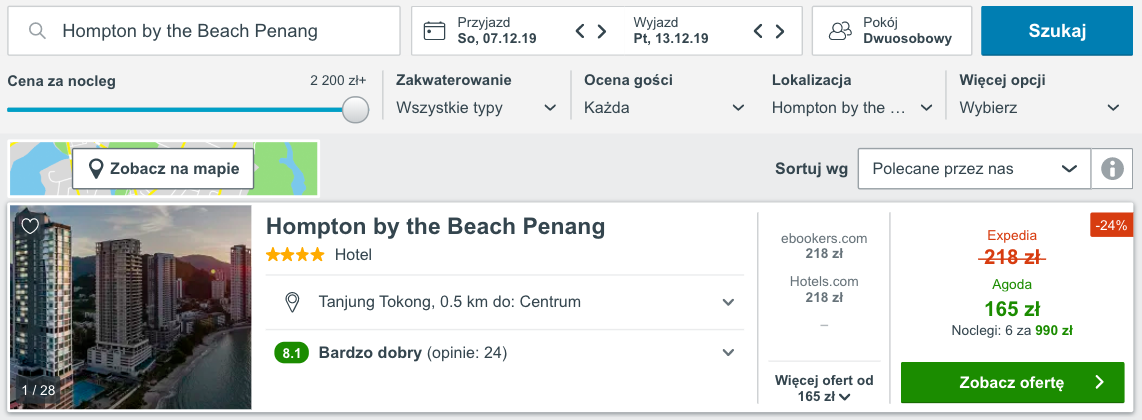Open the Więcej opcji dropdown

pos(1039,108)
